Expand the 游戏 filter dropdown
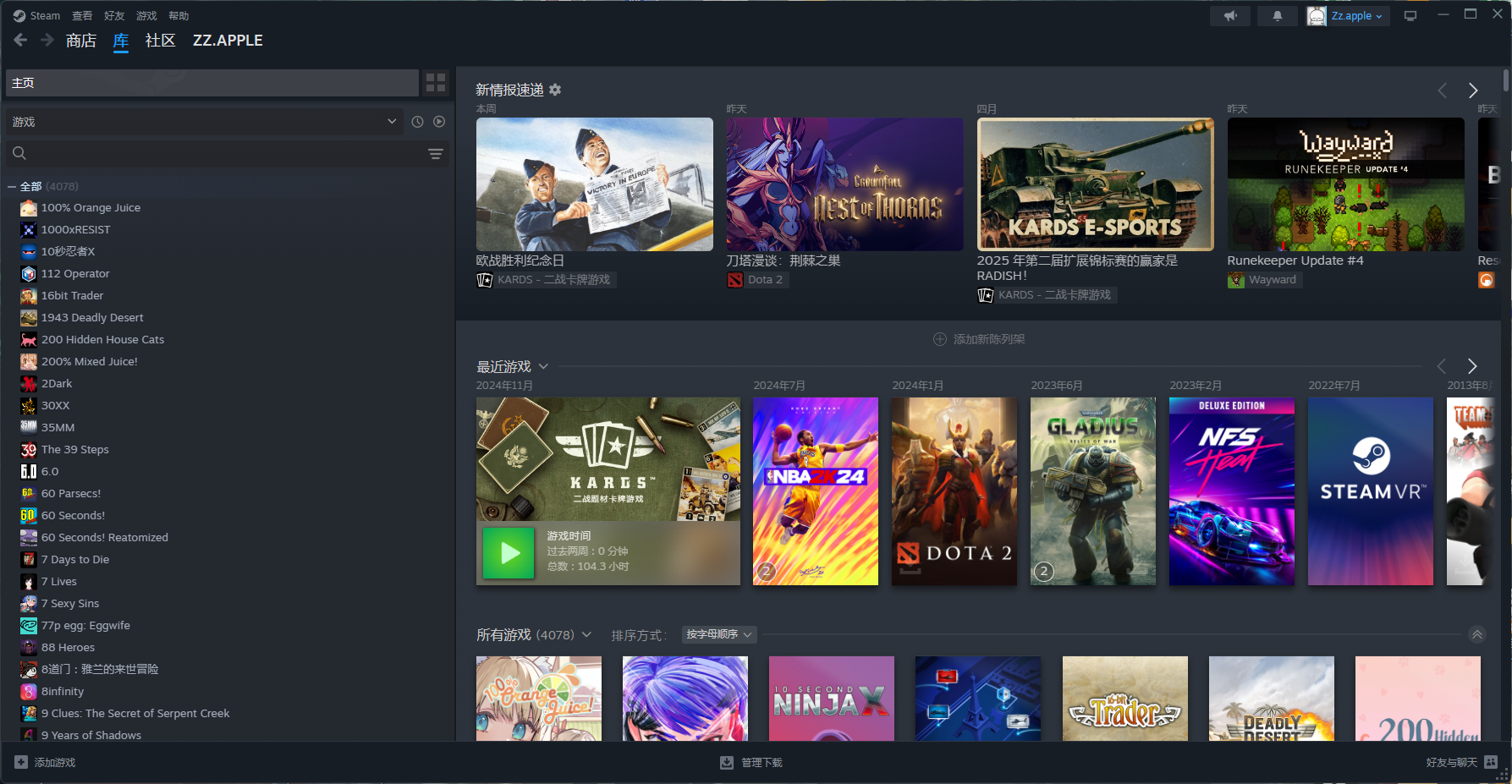This screenshot has height=784, width=1512. (204, 122)
